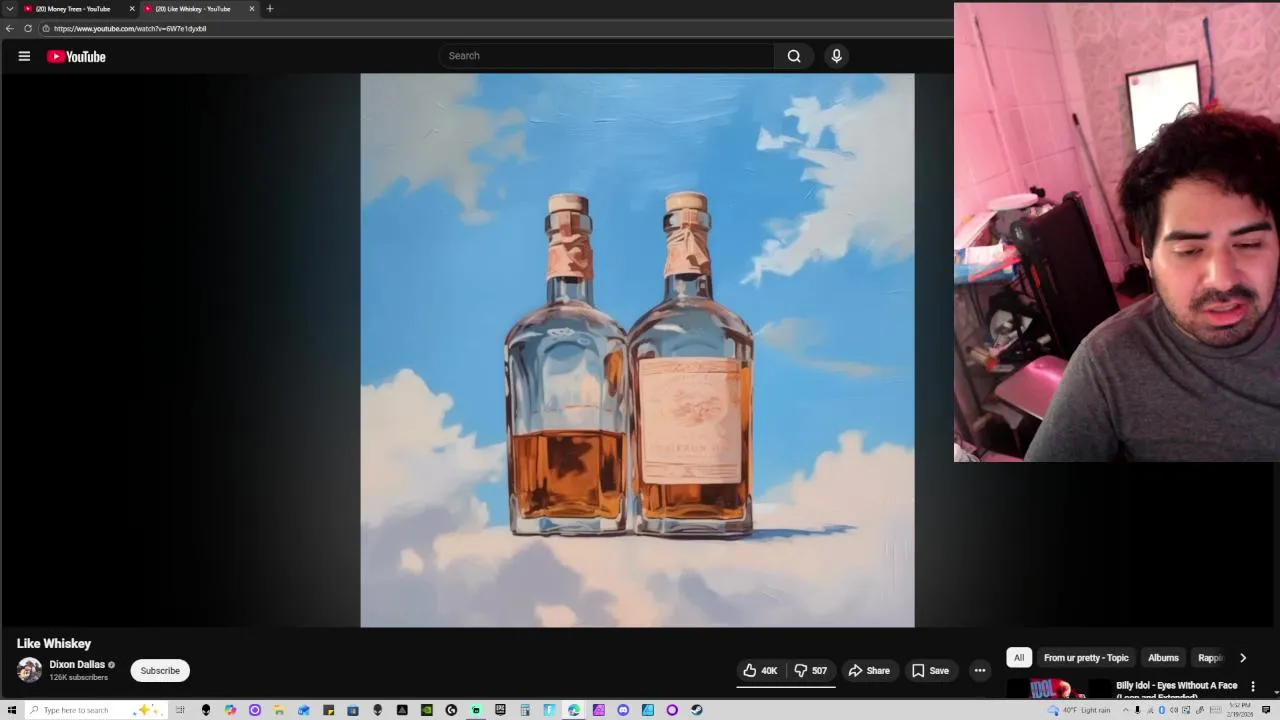The width and height of the screenshot is (1280, 720).
Task: Show hidden system tray icons
Action: pos(1125,710)
